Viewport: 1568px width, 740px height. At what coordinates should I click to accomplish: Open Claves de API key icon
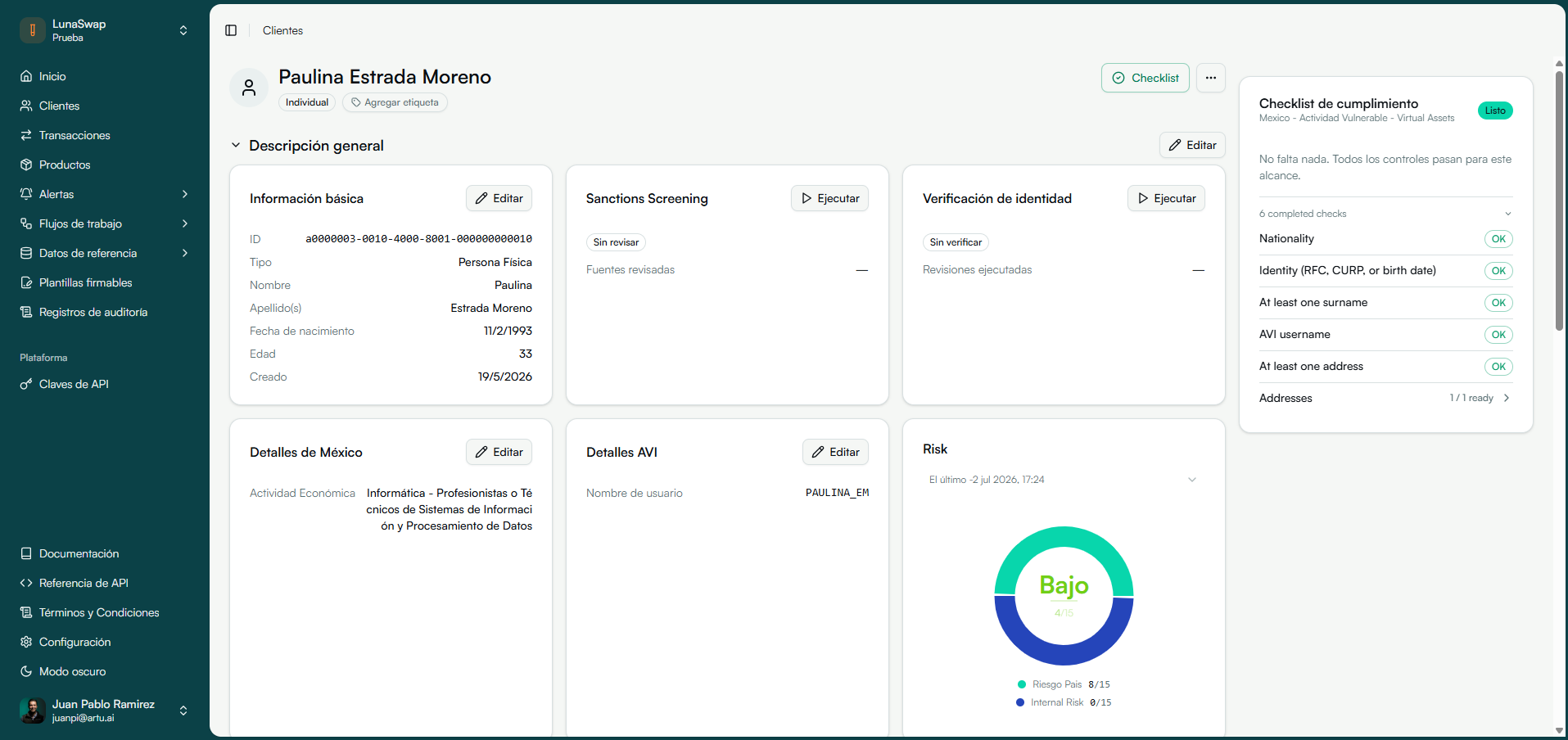[x=26, y=384]
